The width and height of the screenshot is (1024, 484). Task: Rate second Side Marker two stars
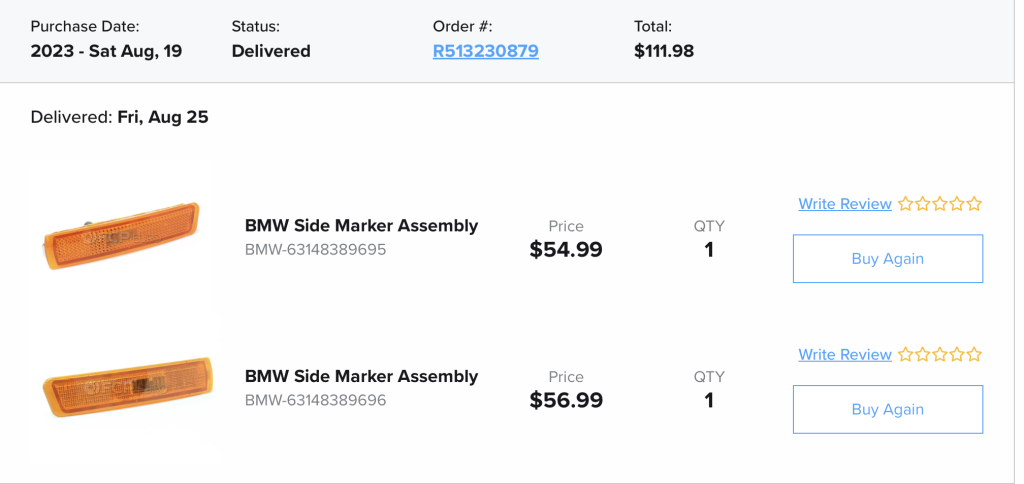point(922,355)
